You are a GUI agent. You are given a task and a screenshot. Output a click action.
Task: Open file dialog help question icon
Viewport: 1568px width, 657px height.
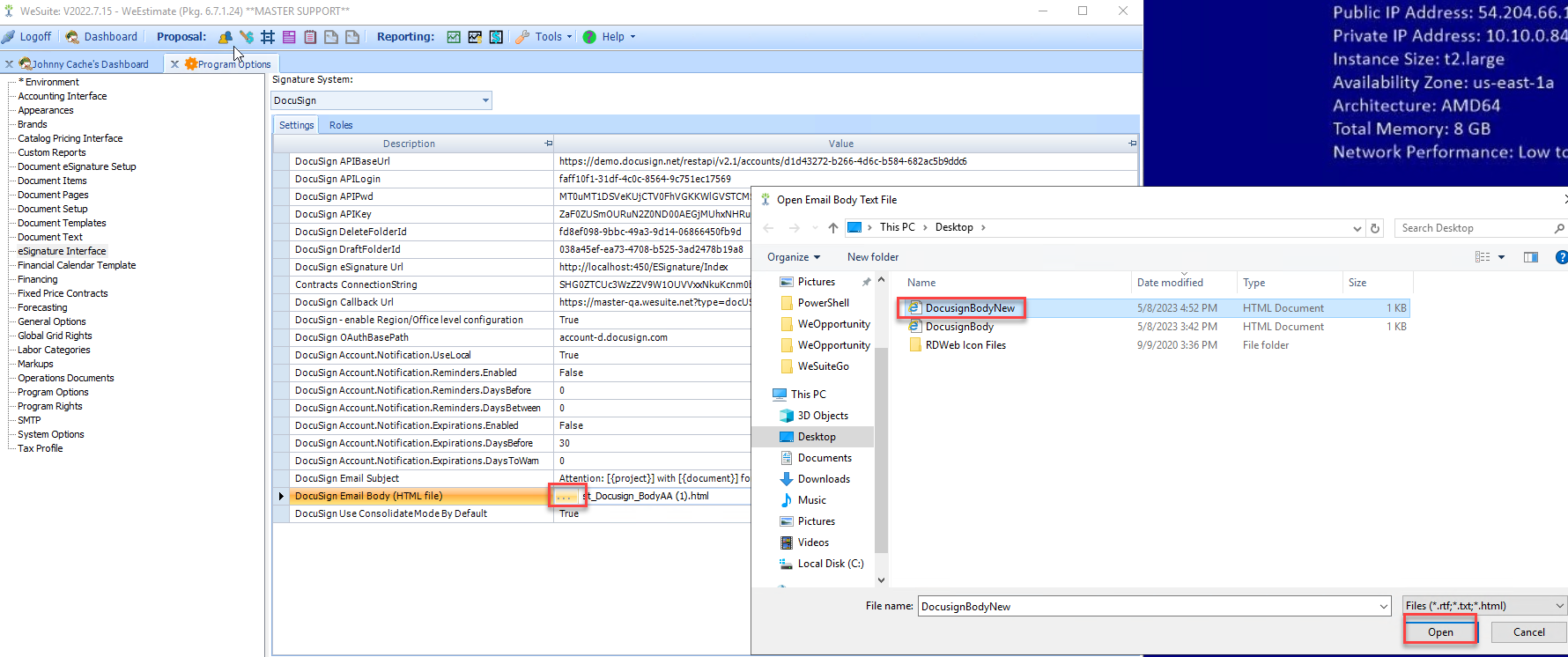click(x=1561, y=257)
